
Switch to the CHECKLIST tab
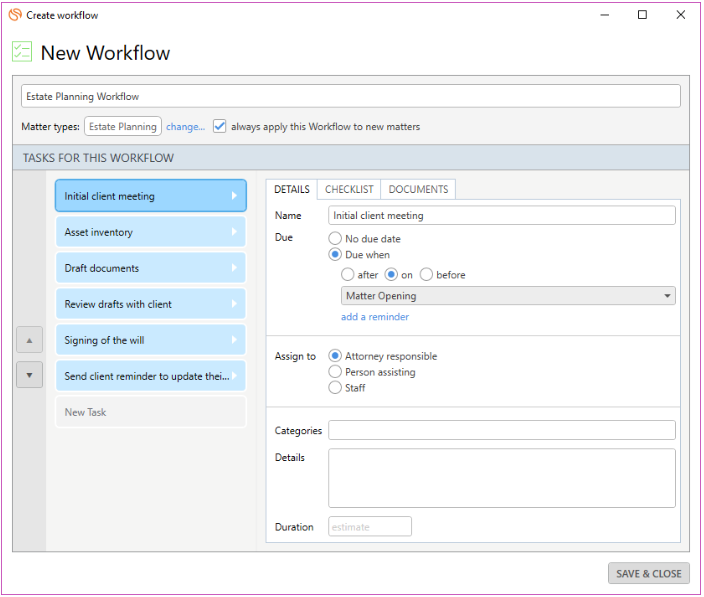pyautogui.click(x=349, y=189)
